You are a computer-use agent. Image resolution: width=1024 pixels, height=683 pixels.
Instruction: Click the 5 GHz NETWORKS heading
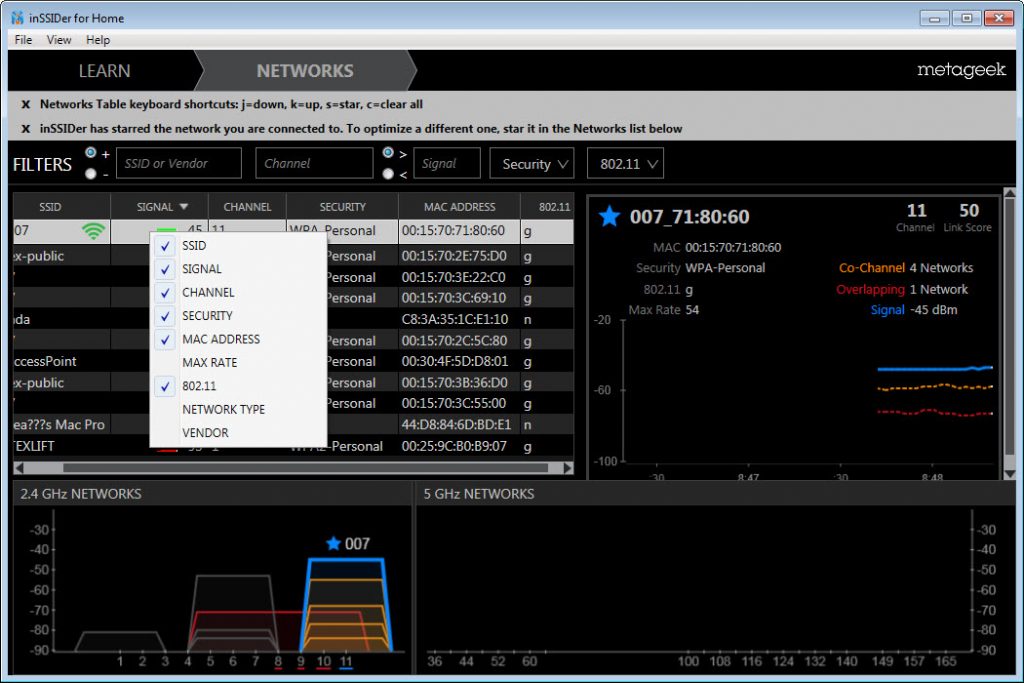[479, 494]
